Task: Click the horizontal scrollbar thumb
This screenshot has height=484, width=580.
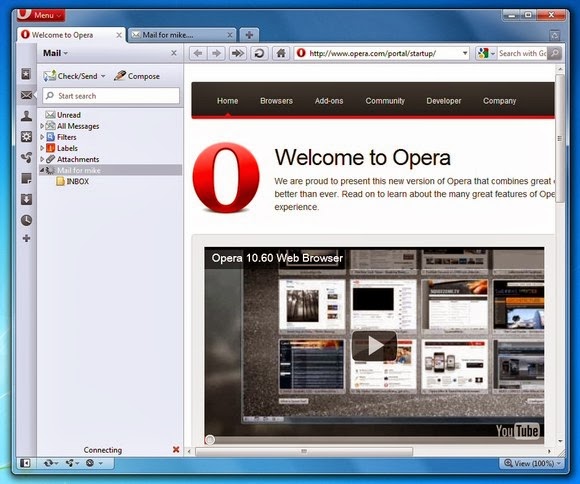Action: click(x=304, y=451)
